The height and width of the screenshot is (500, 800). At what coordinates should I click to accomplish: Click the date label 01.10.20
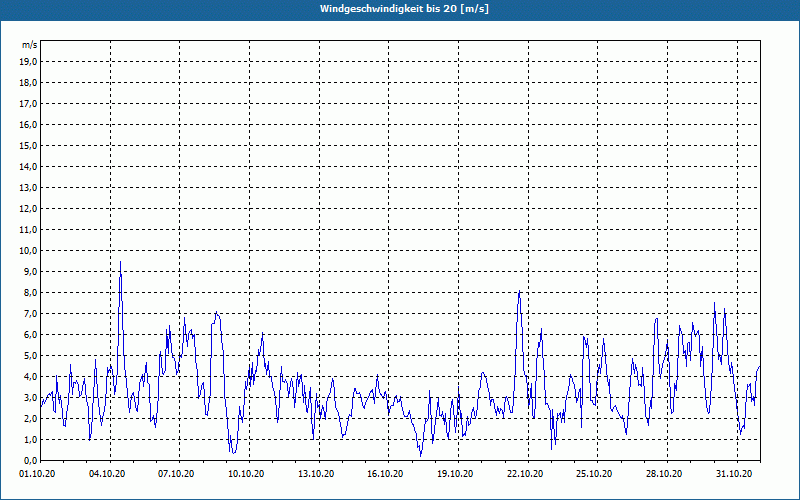coord(37,474)
